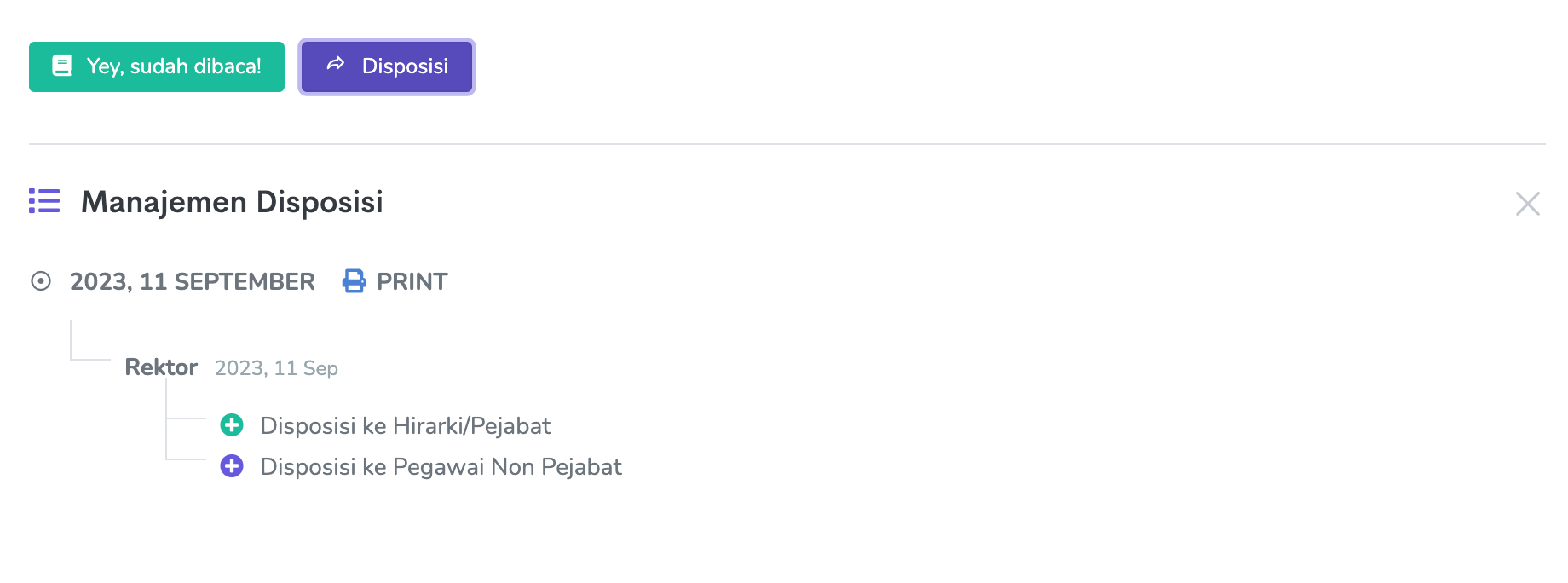Click the share arrow icon on Disposisi
1568x583 pixels.
[x=336, y=64]
